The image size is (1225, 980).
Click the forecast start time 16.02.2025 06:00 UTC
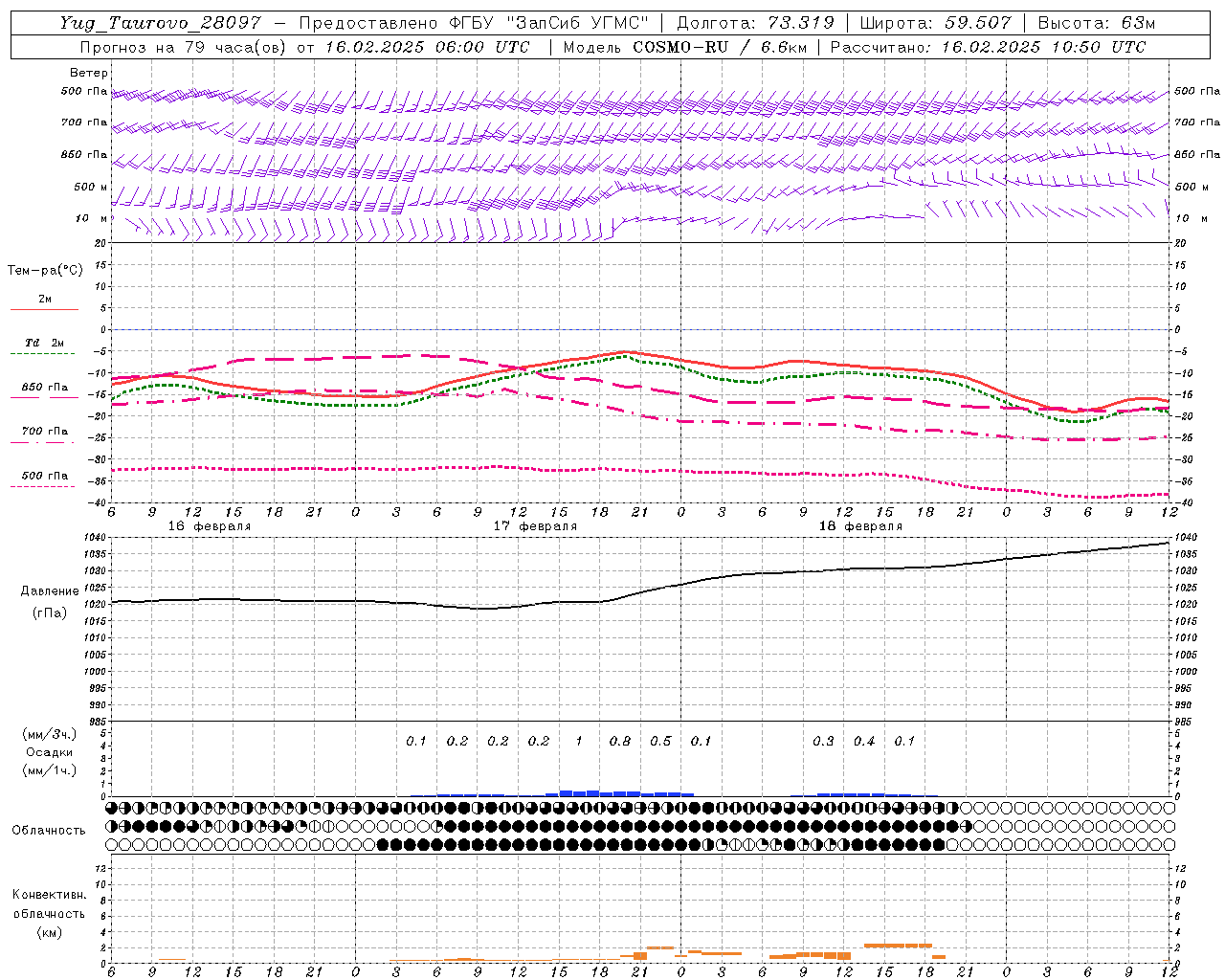(x=427, y=47)
